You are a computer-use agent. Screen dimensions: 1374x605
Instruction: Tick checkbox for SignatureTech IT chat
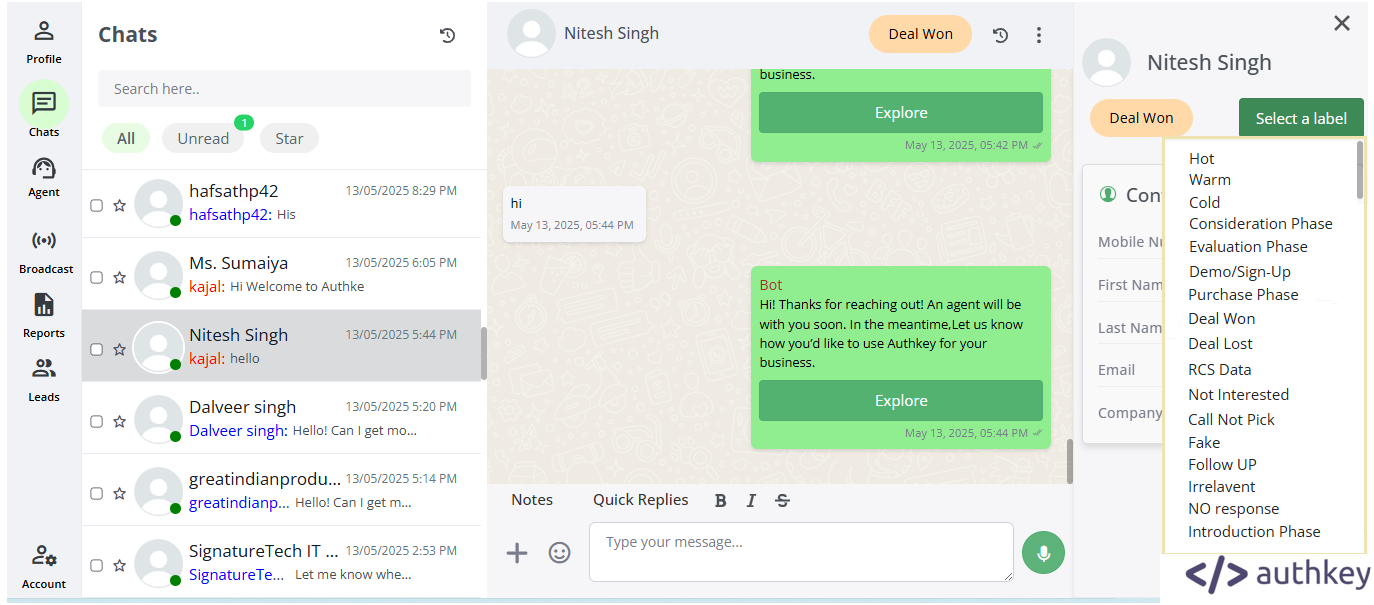(x=97, y=565)
